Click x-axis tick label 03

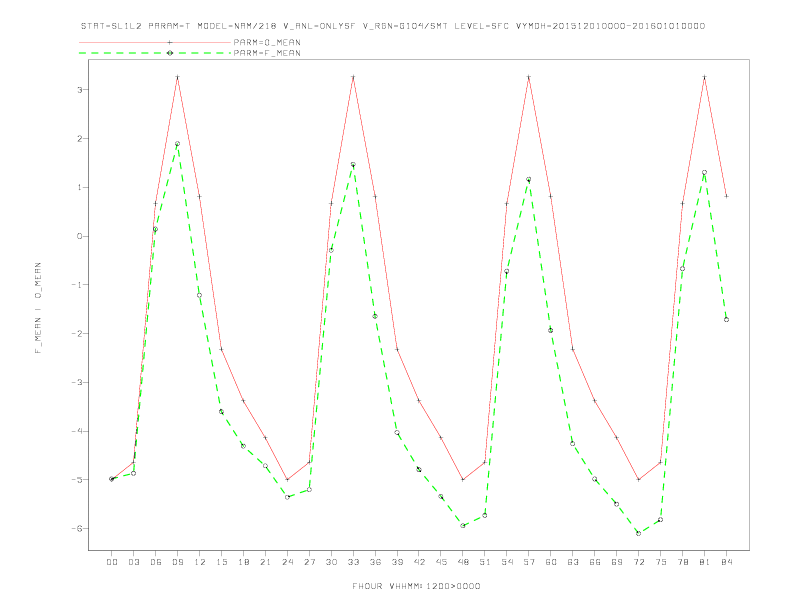(133, 562)
